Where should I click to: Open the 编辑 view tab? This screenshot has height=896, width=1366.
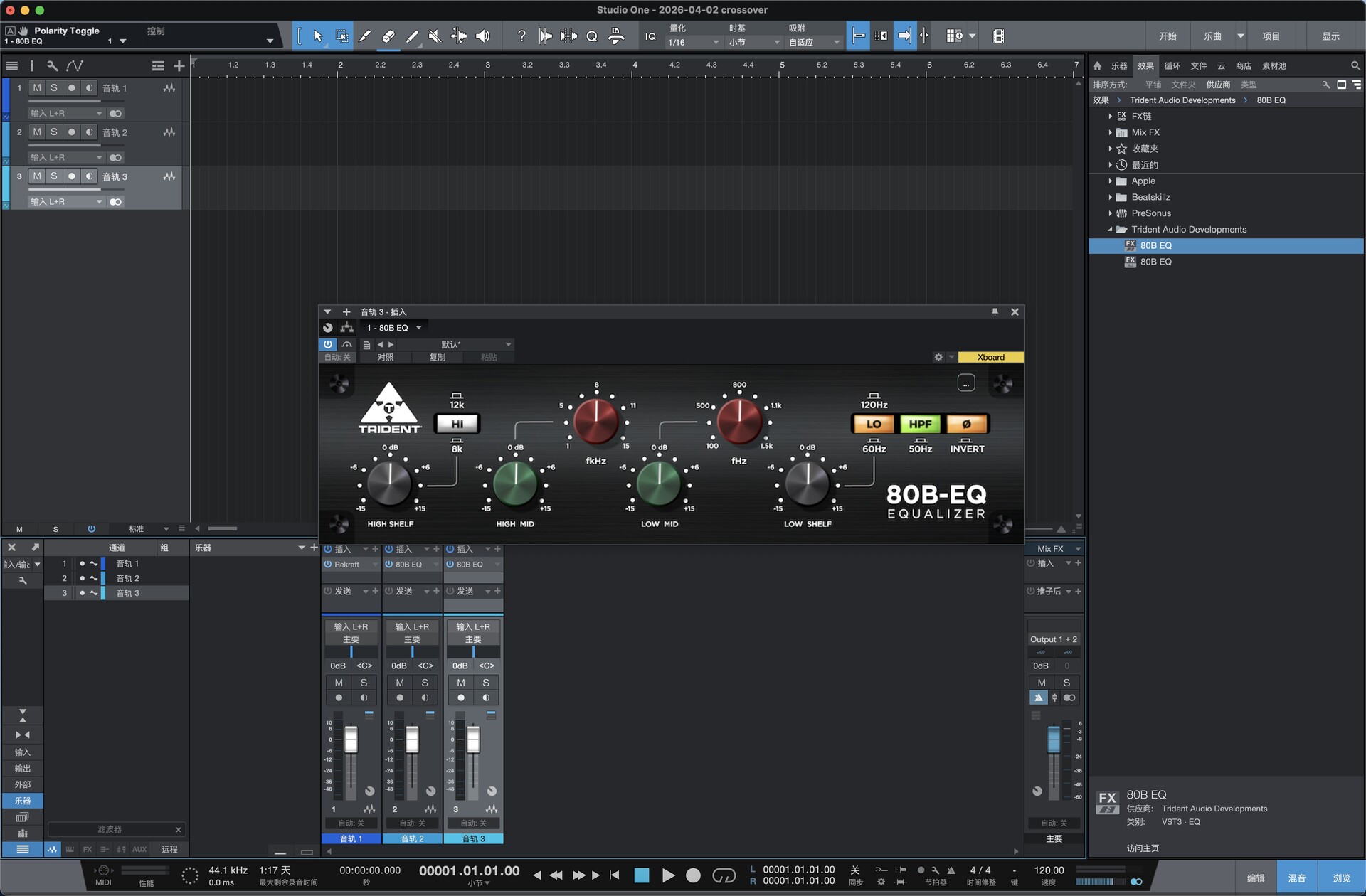1256,878
